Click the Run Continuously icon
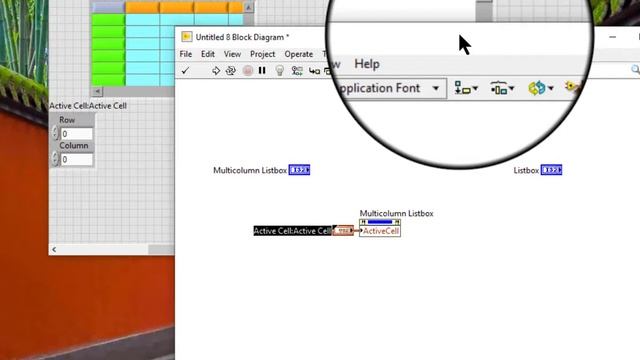 point(231,71)
